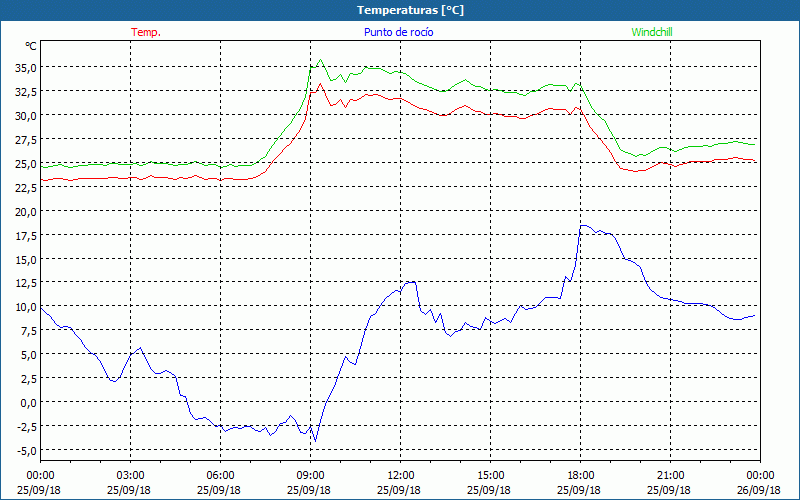Click the 12,5 y-axis value
800x500 pixels.
pos(26,283)
